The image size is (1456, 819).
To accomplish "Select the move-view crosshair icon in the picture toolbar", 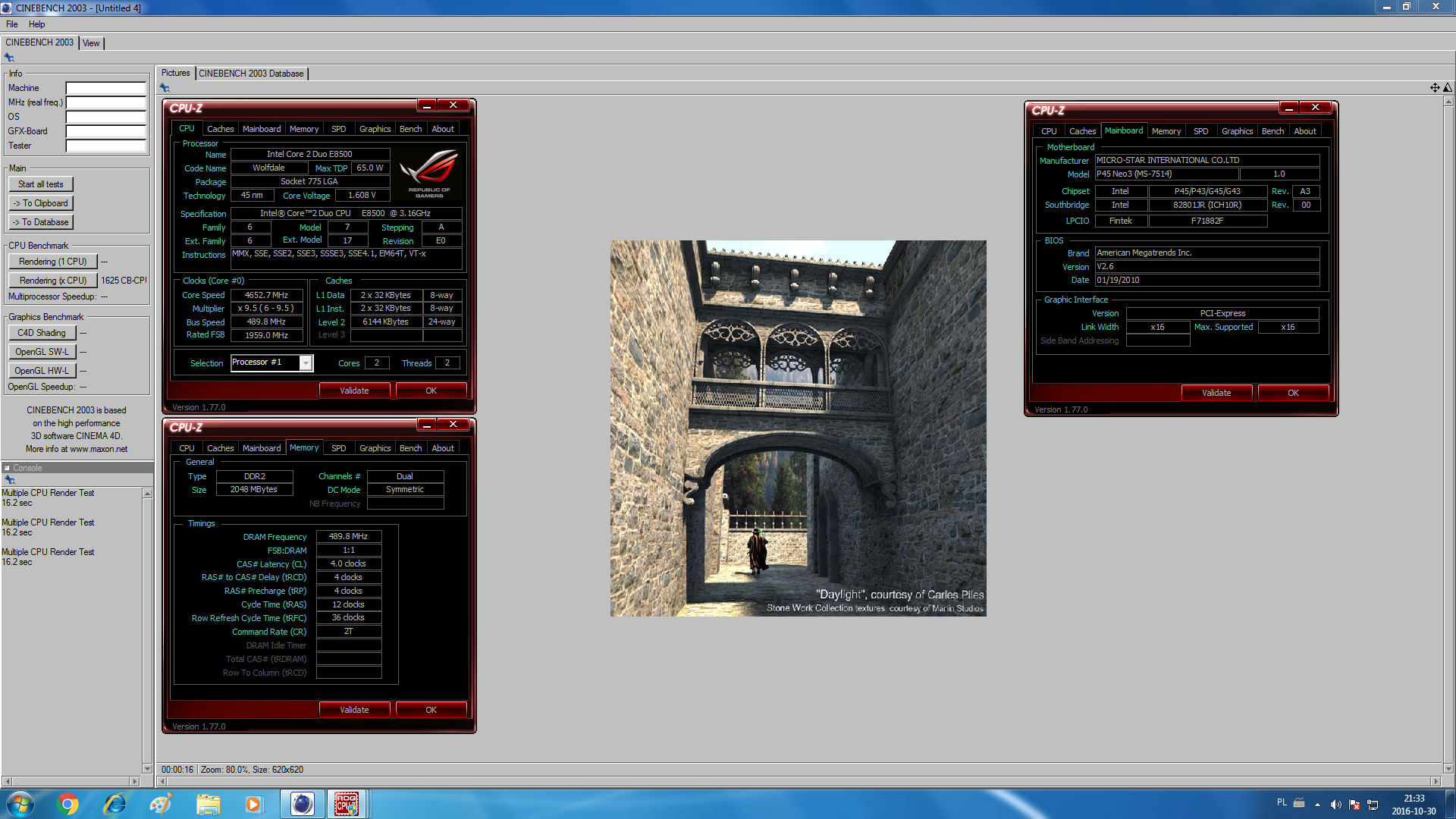I will point(1435,88).
